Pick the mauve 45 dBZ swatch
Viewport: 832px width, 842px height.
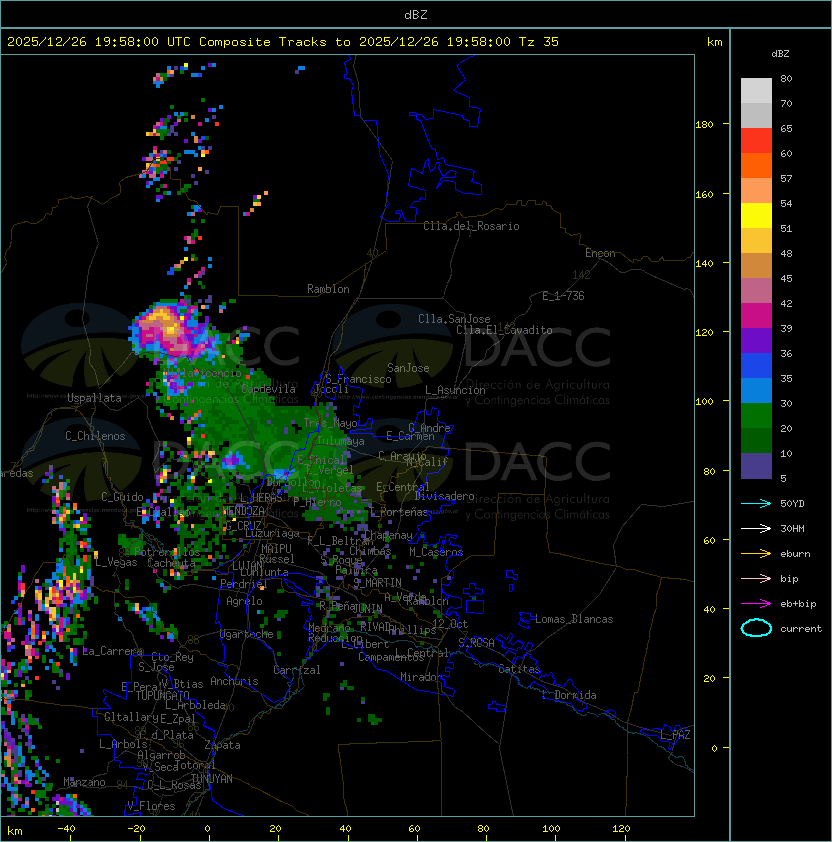pyautogui.click(x=756, y=291)
